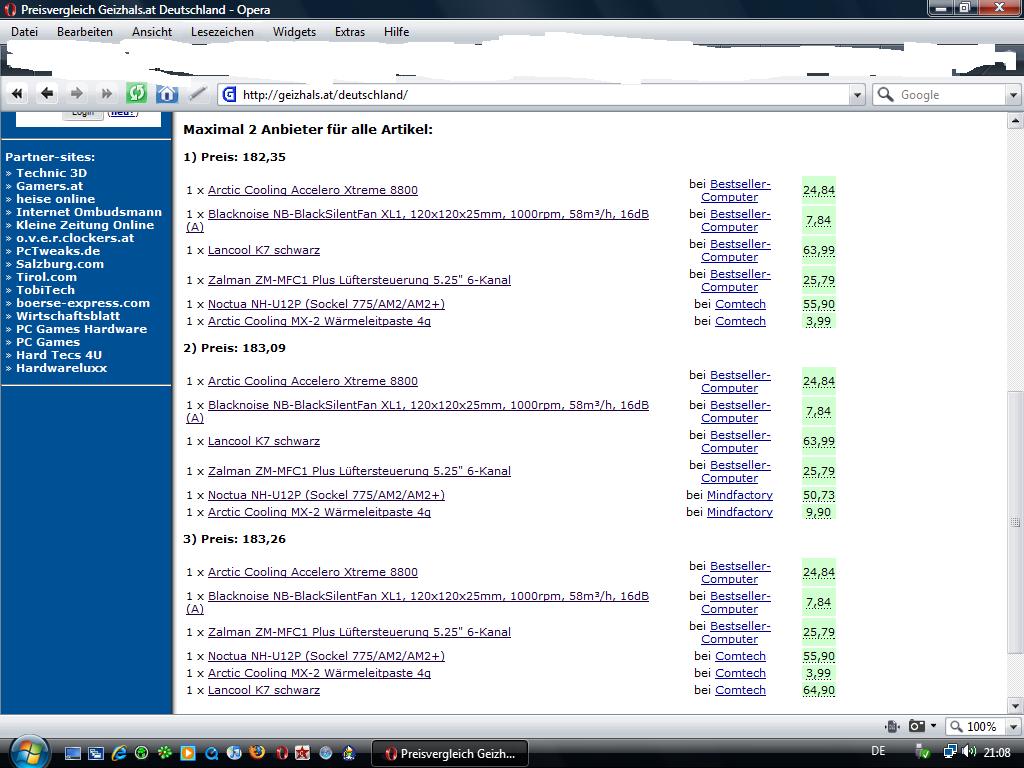Image resolution: width=1024 pixels, height=768 pixels.
Task: Click the Switch between windows quick launch icon
Action: (96, 753)
